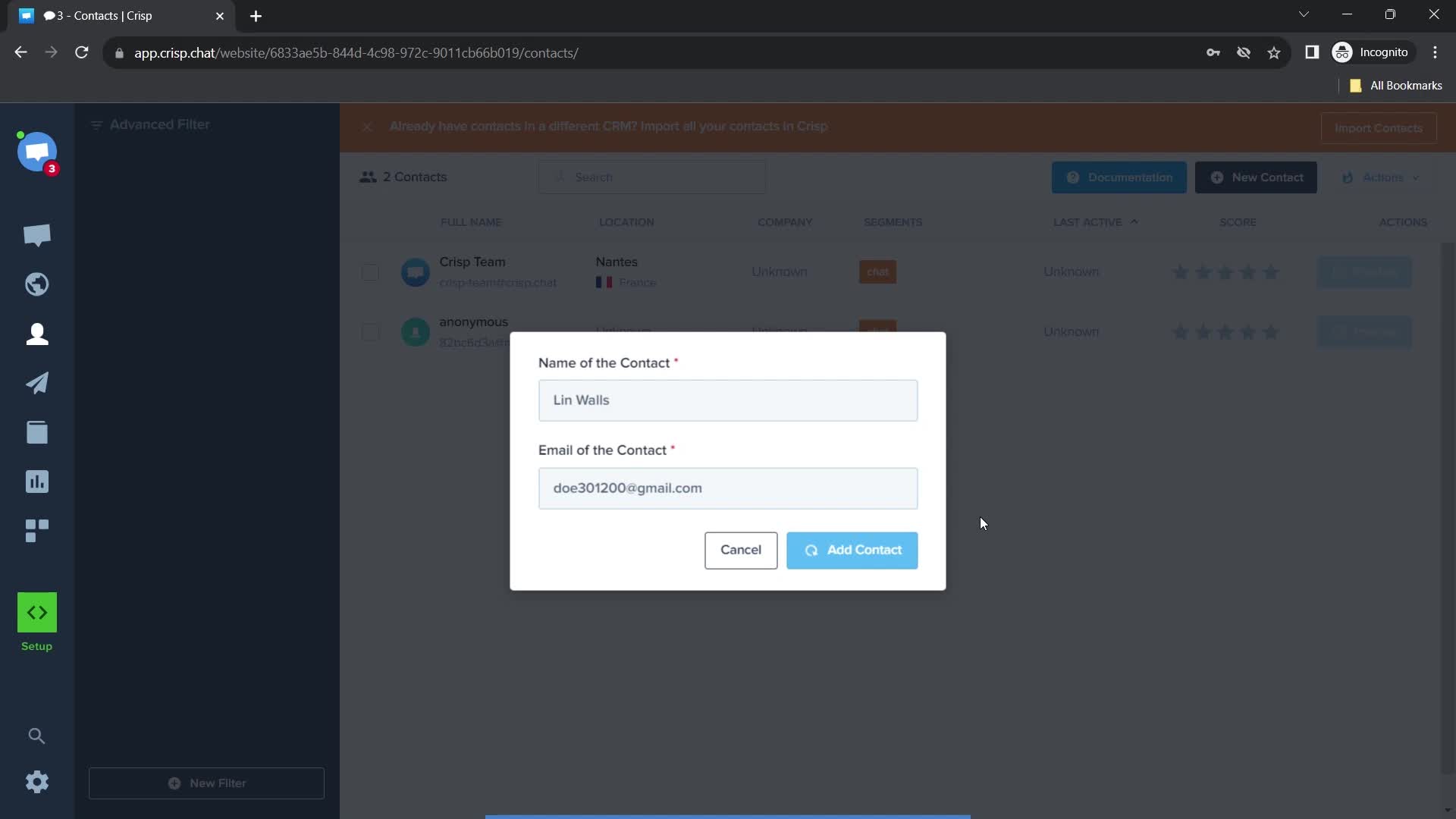Select the New Filter option
This screenshot has width=1456, height=819.
pyautogui.click(x=207, y=783)
